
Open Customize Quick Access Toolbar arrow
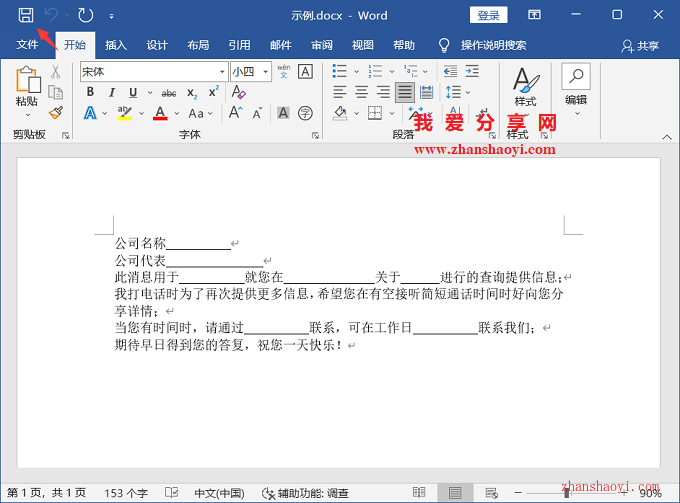(x=111, y=16)
